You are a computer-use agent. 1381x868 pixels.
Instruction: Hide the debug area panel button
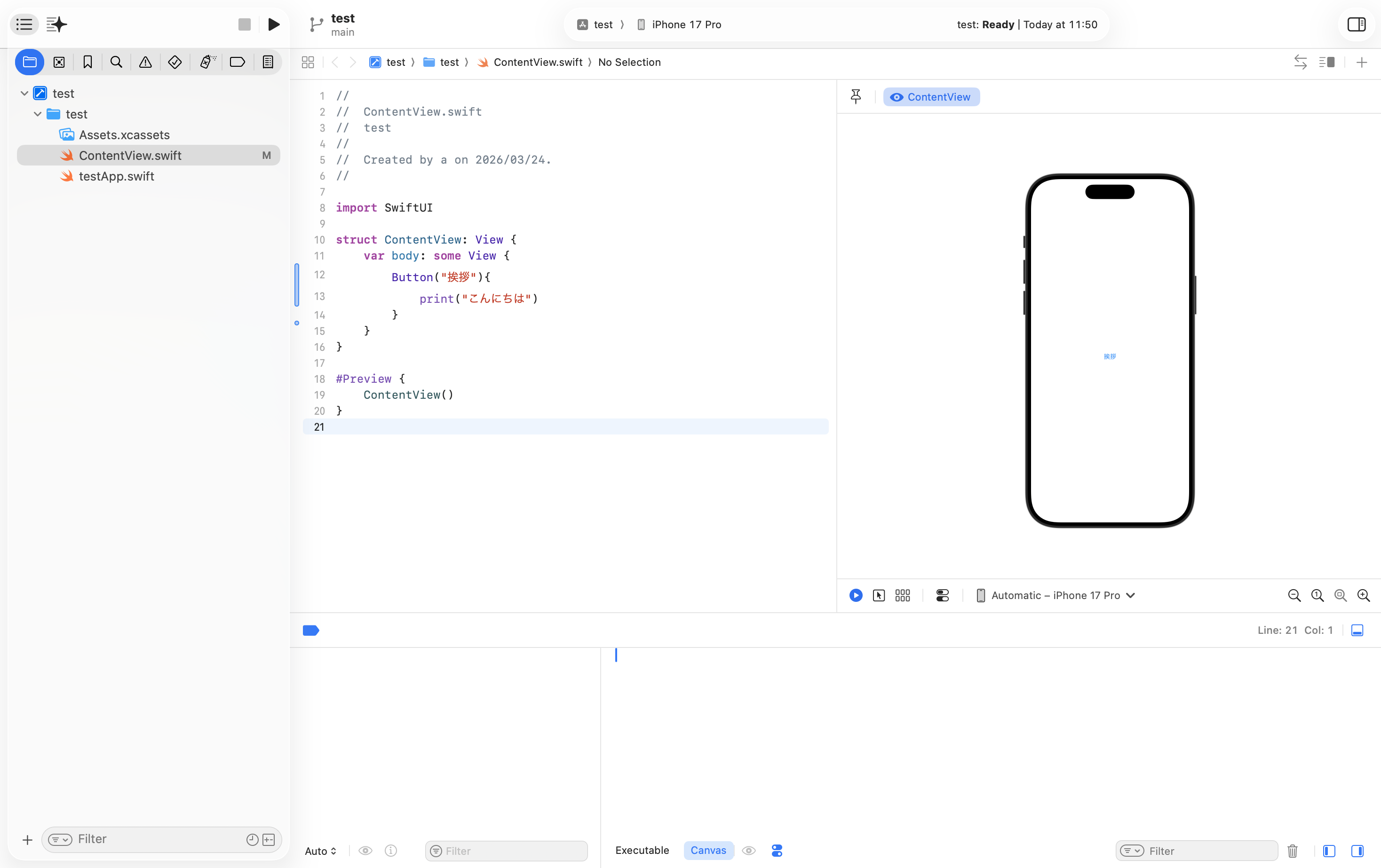point(1357,630)
